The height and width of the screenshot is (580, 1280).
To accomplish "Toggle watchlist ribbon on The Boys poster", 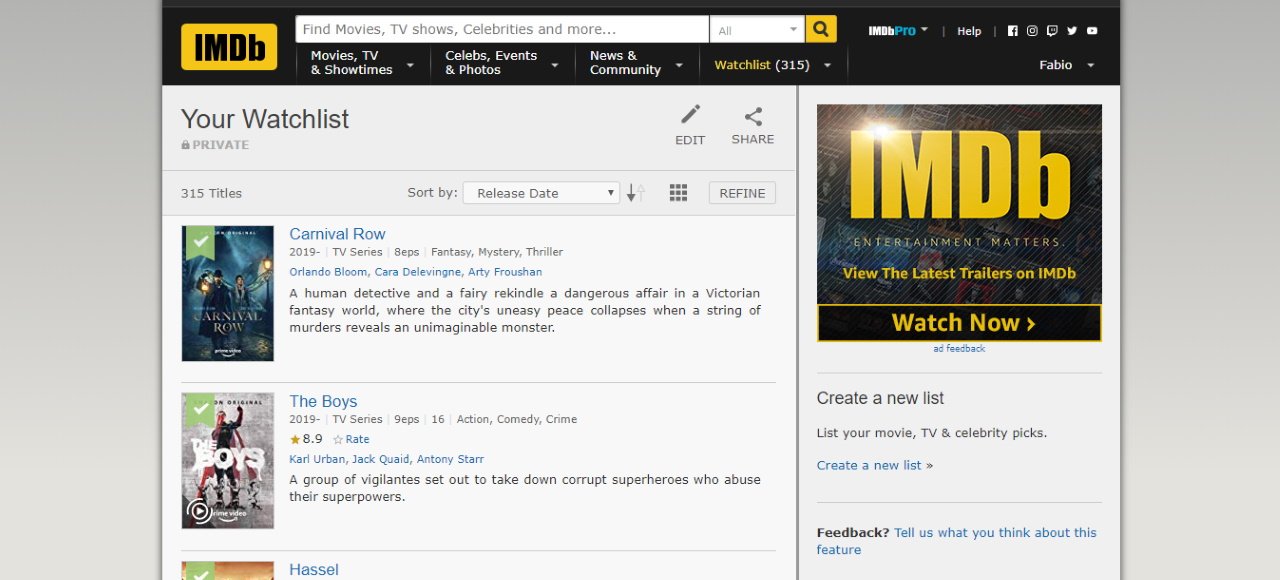I will coord(200,408).
